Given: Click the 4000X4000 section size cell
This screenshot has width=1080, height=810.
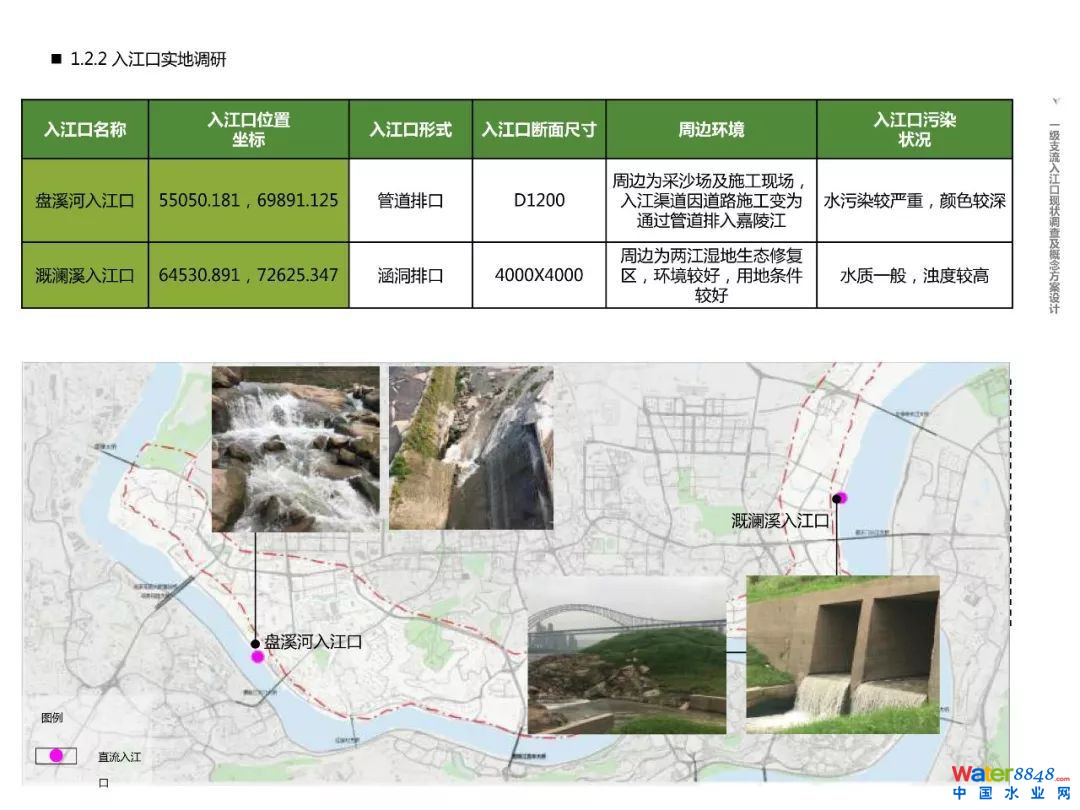Looking at the screenshot, I should click(539, 274).
